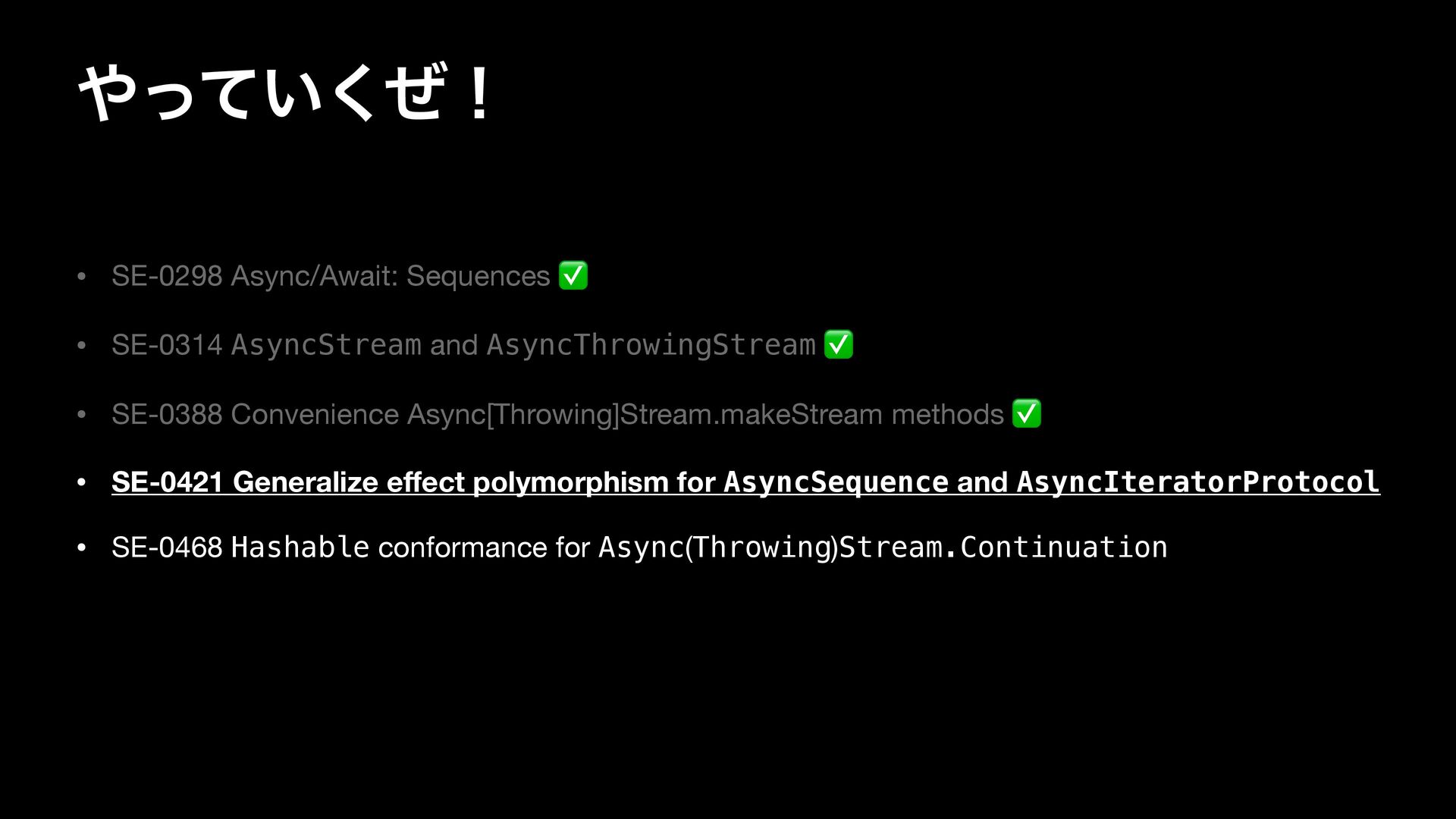Open the underlined SE-0421 identifier
1456x819 pixels.
(168, 482)
